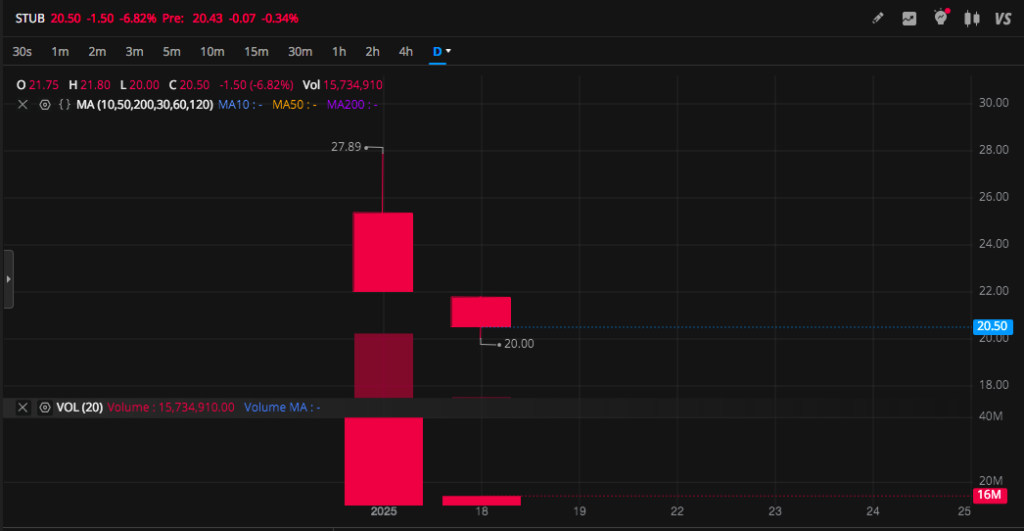Select the 4h interval
Viewport: 1024px width, 531px height.
coord(405,51)
